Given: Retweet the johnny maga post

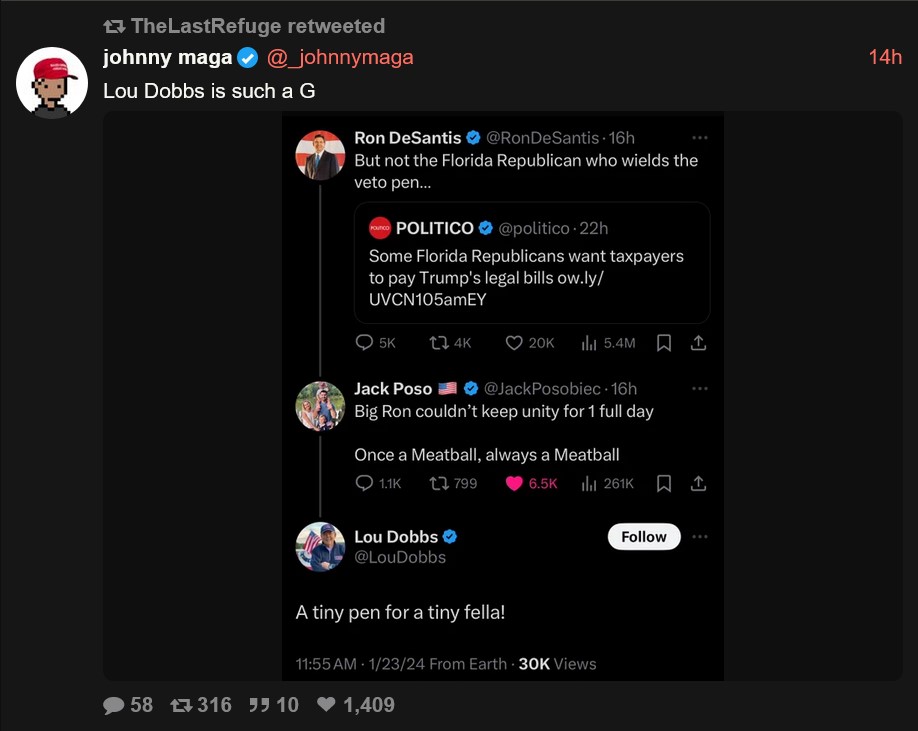Looking at the screenshot, I should [181, 705].
